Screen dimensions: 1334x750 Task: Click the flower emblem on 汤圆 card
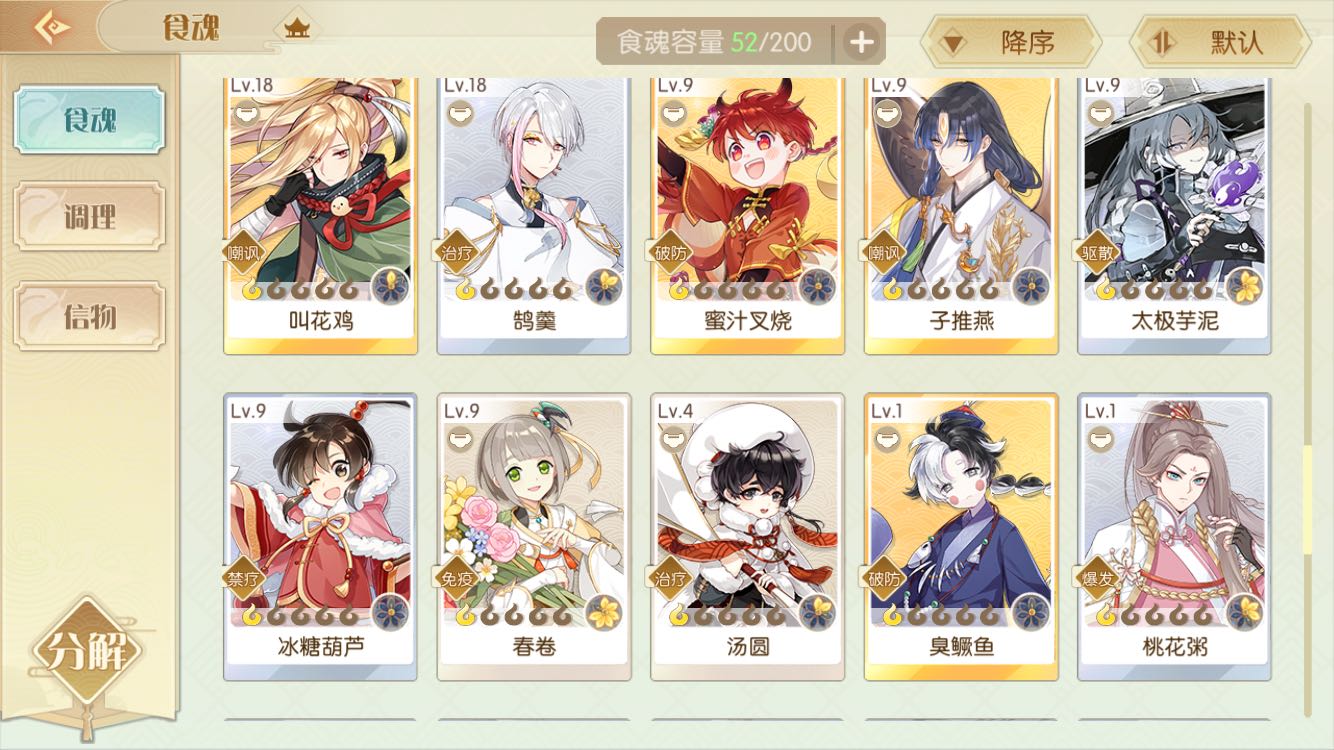point(818,610)
